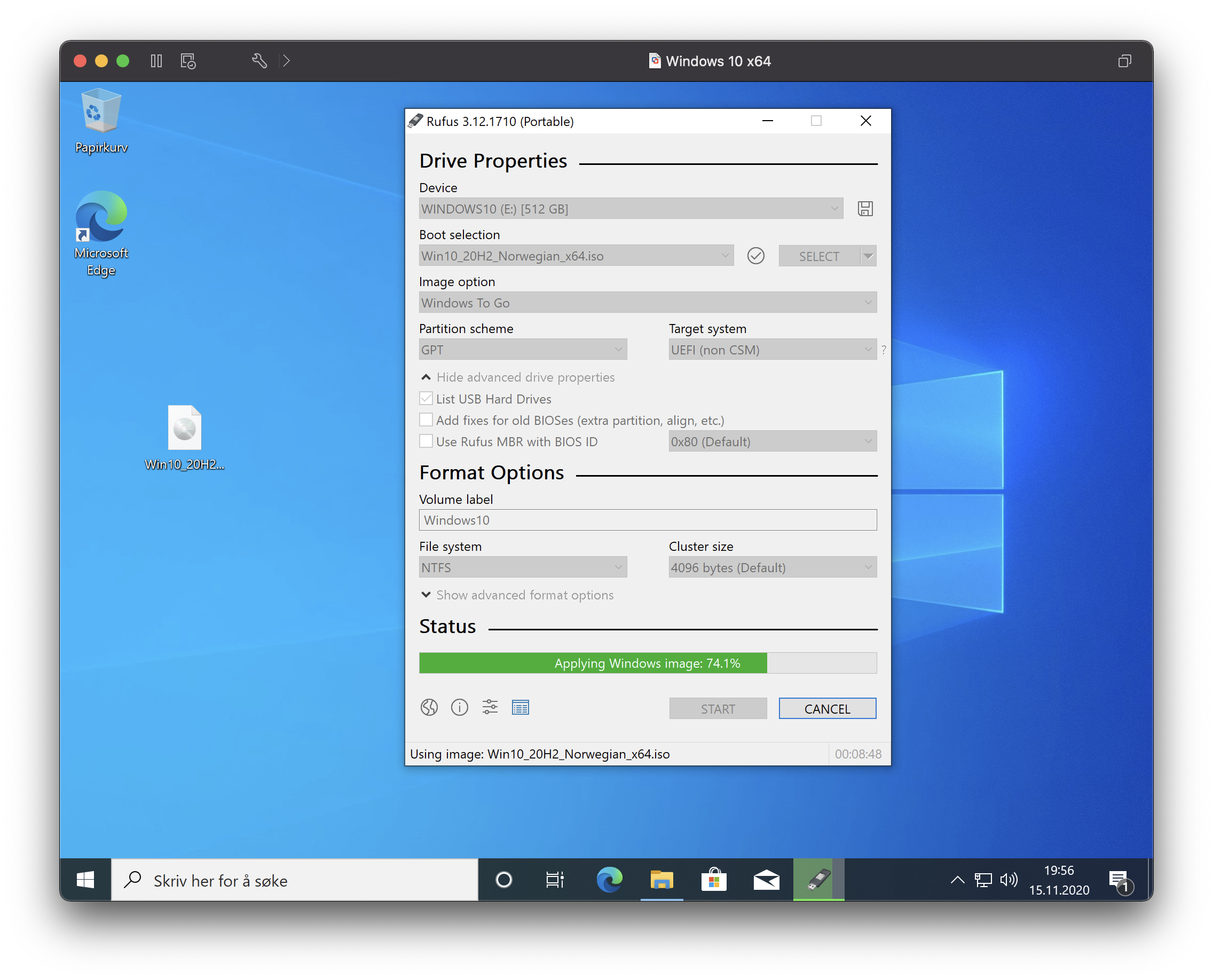
Task: Open Mail app from taskbar
Action: click(x=766, y=880)
